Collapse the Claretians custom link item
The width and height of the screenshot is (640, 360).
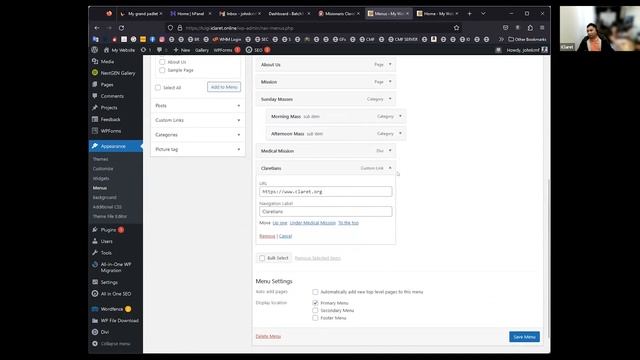point(390,168)
